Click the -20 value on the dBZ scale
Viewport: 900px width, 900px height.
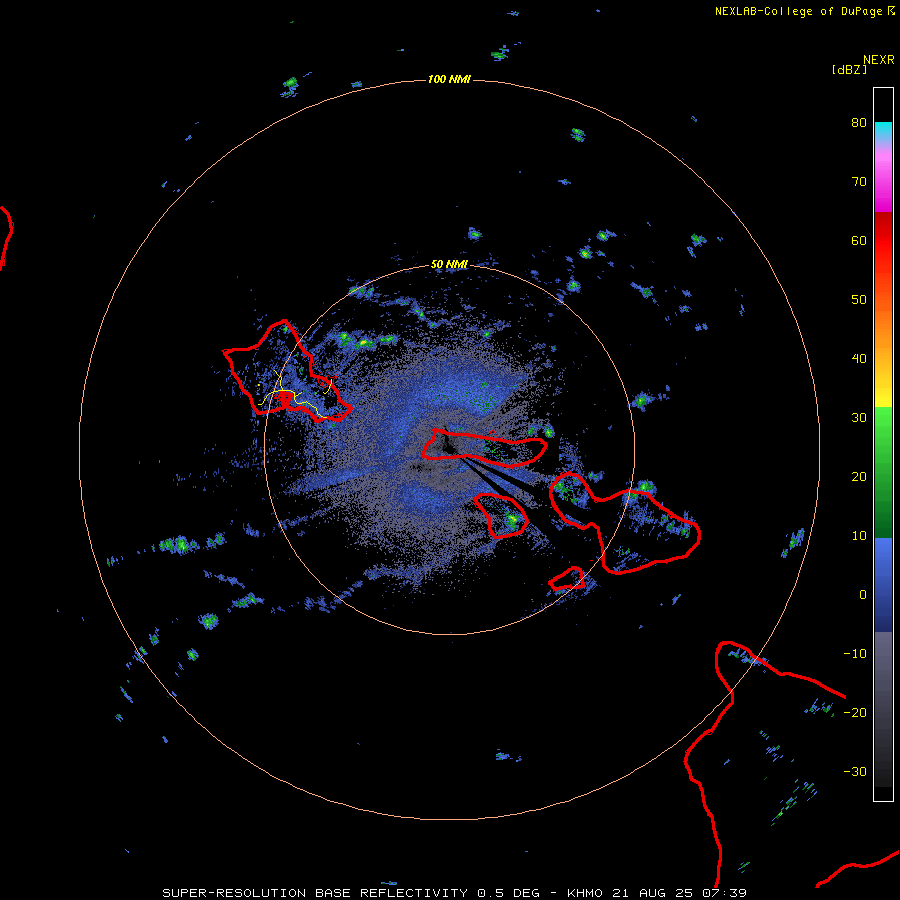tap(855, 713)
